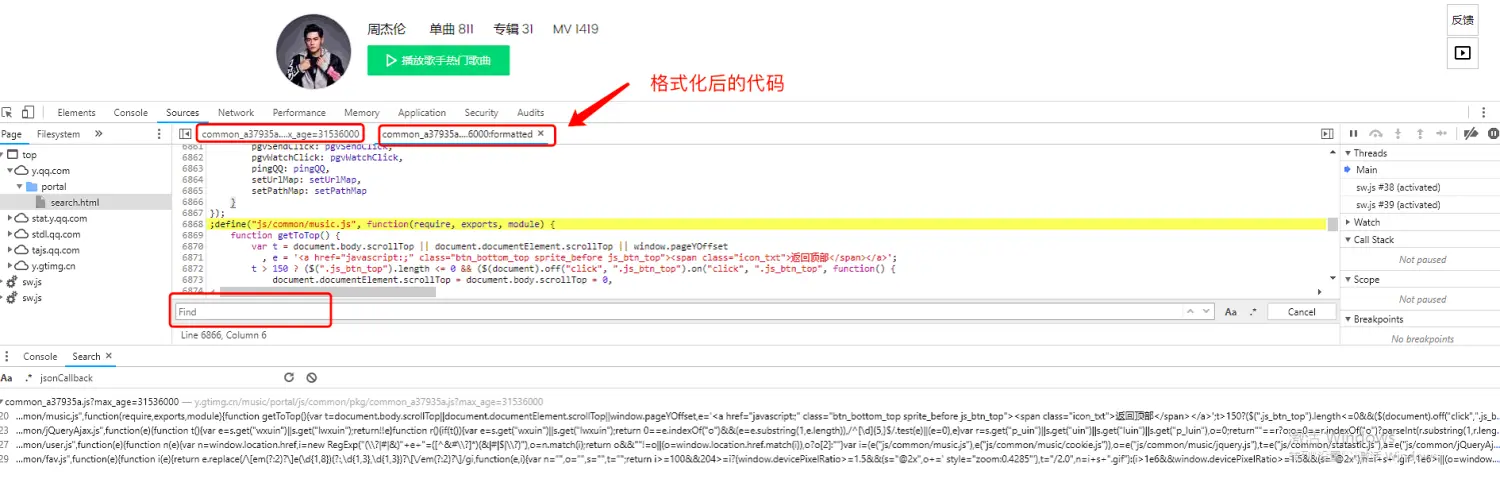Expand the stdl.qq.com node
Image resolution: width=1500 pixels, height=479 pixels.
(11, 234)
